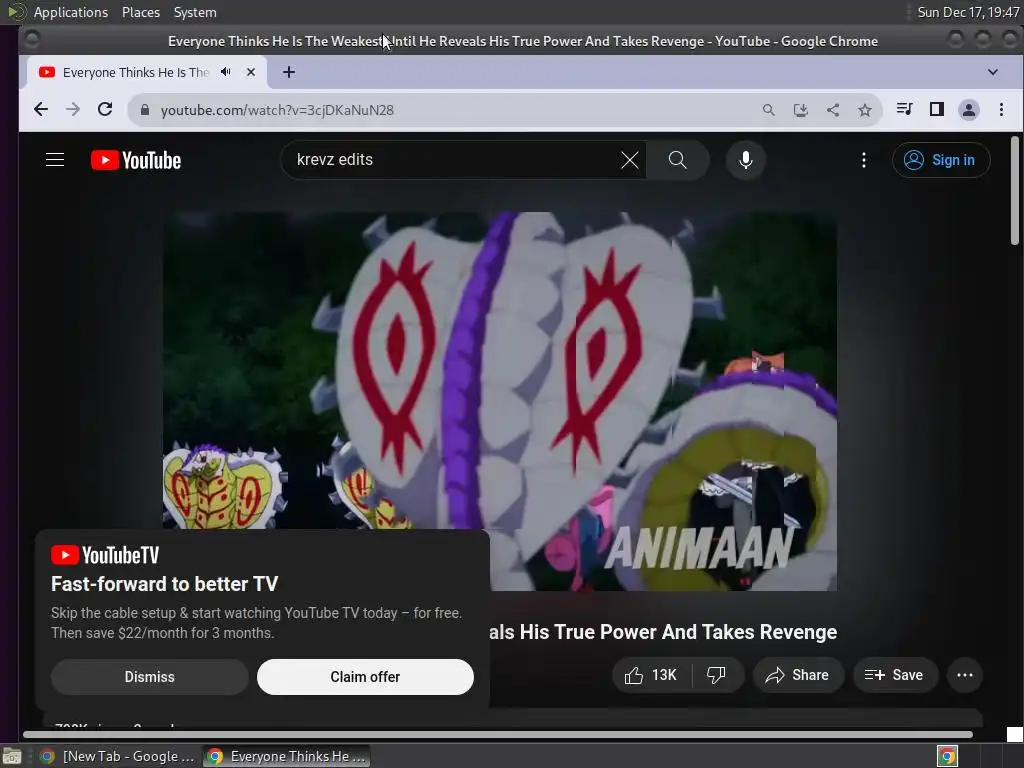The width and height of the screenshot is (1024, 768).
Task: Open the System menu
Action: (x=195, y=12)
